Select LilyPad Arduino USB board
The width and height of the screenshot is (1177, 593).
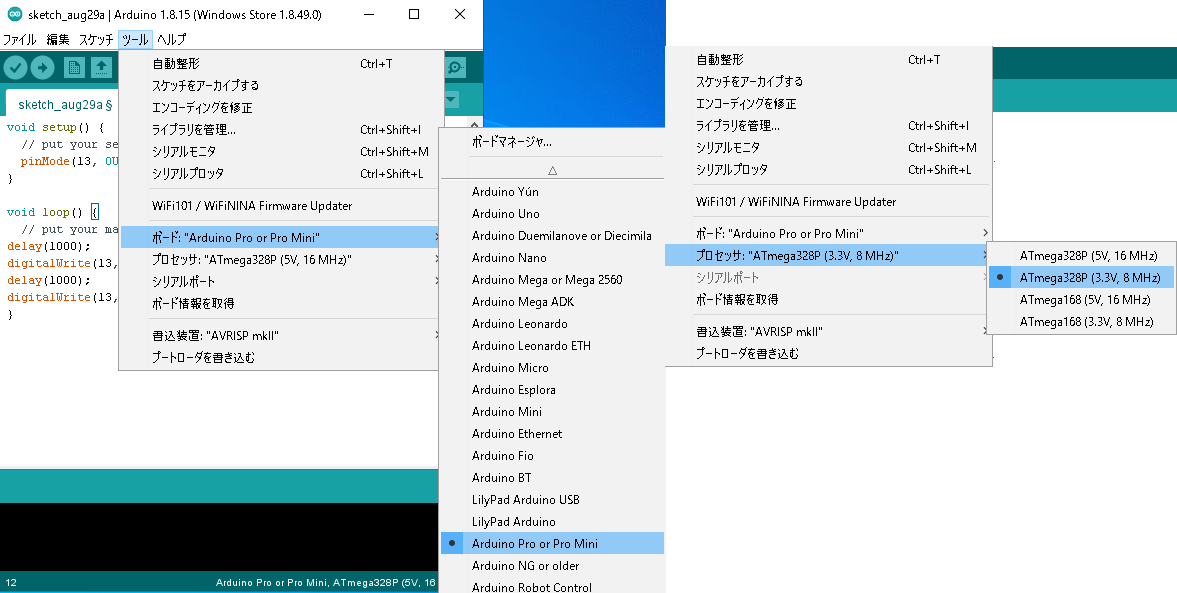tap(552, 499)
